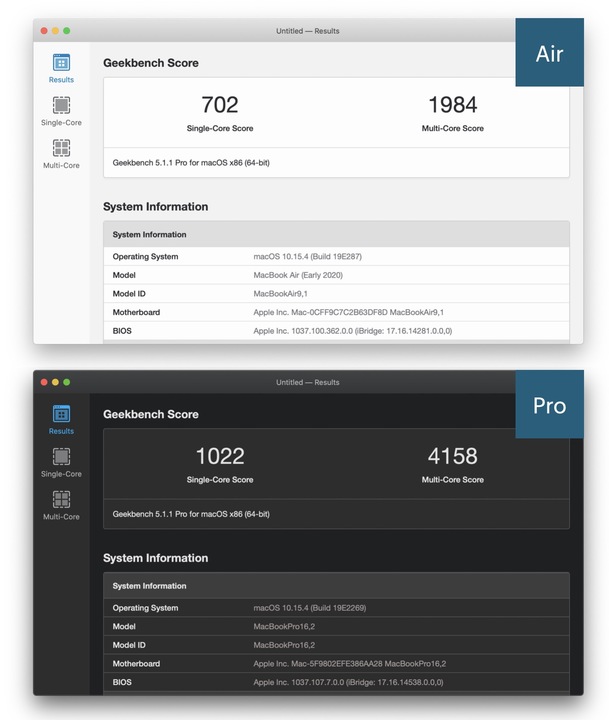The height and width of the screenshot is (720, 609).
Task: Click BIOS value 1037.107.7.0.0
Action: click(349, 682)
